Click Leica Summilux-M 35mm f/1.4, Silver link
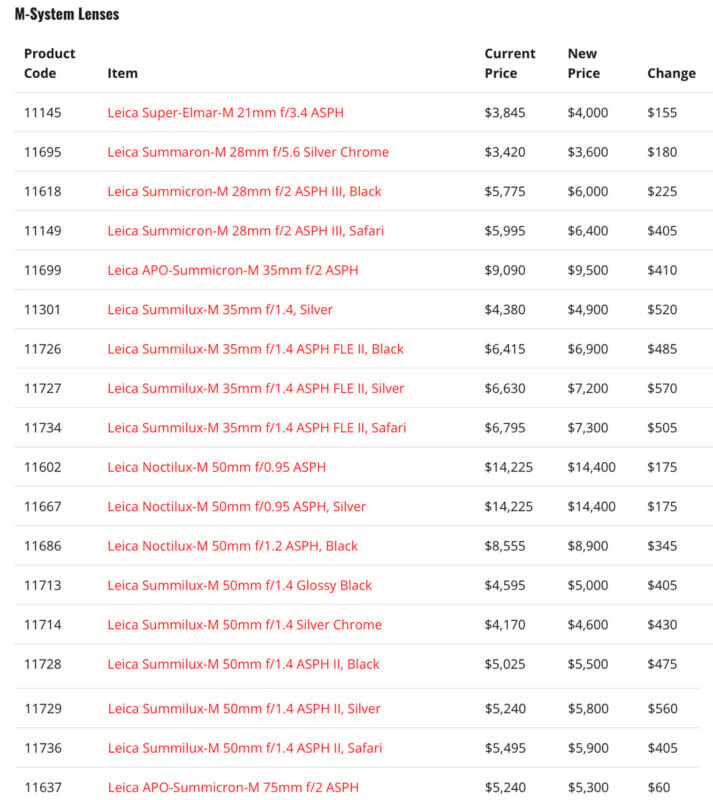Viewport: 713px width, 800px height. 220,309
